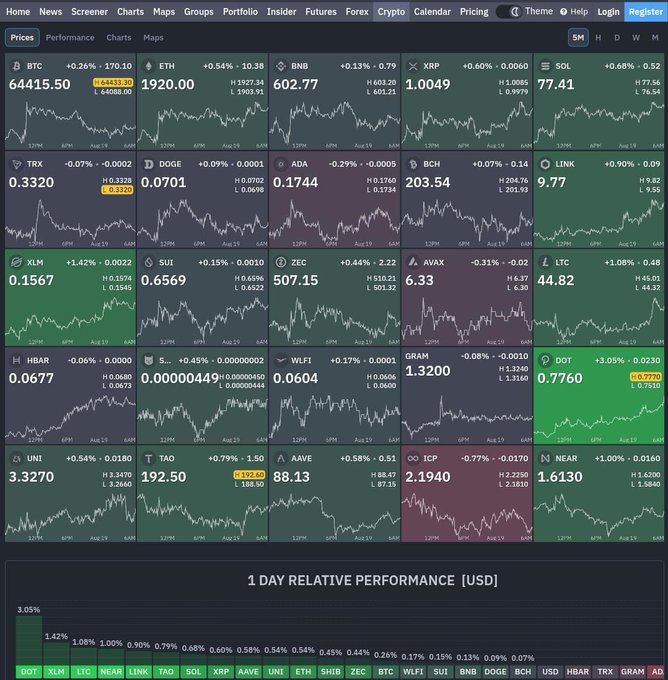Screen dimensions: 668x680
Task: Click the HBAR label in performance chart
Action: pos(578,672)
